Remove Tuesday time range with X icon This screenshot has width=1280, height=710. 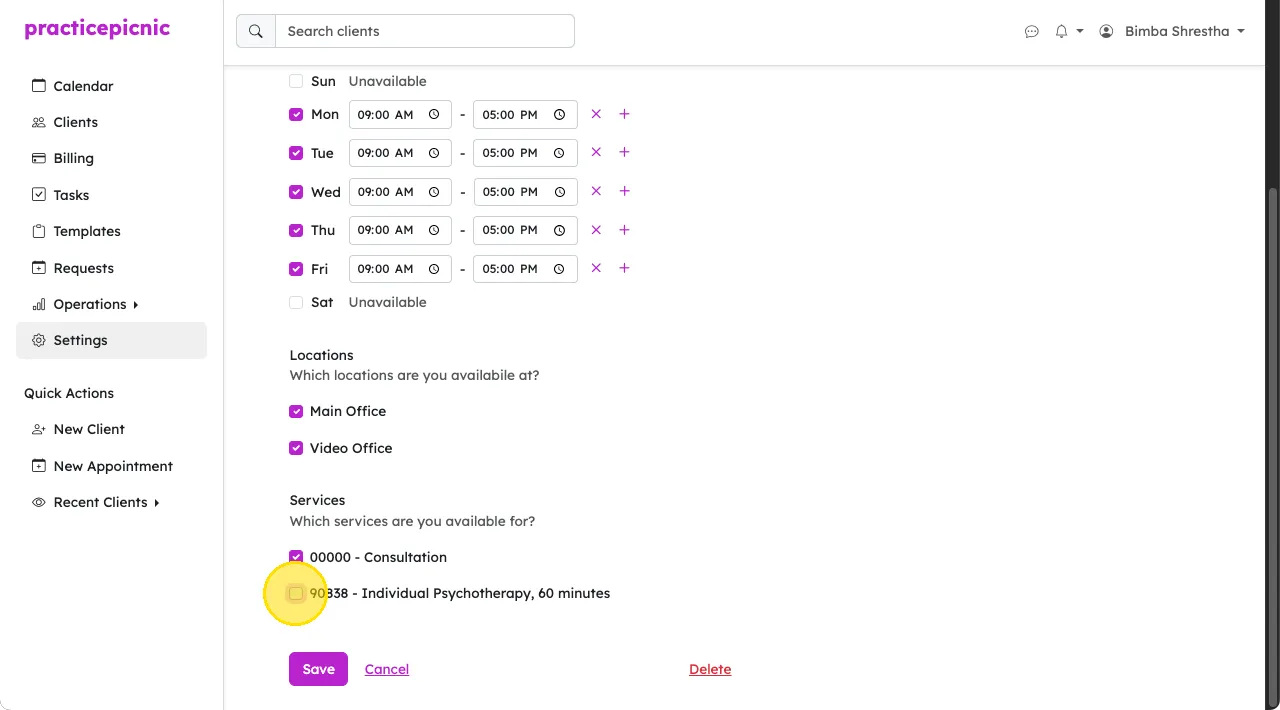point(596,152)
